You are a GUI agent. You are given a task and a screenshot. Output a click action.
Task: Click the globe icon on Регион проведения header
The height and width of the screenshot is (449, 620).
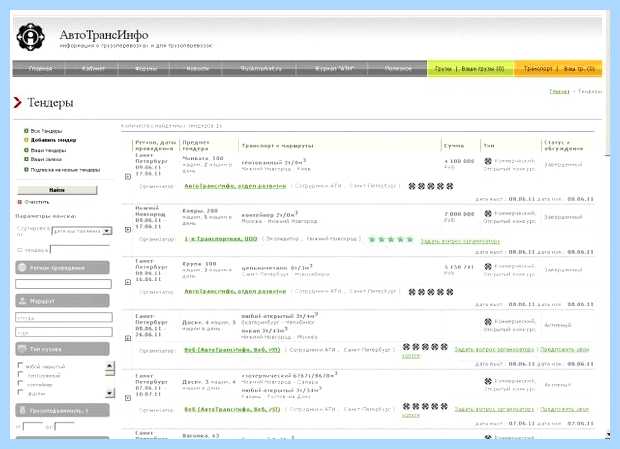[23, 268]
